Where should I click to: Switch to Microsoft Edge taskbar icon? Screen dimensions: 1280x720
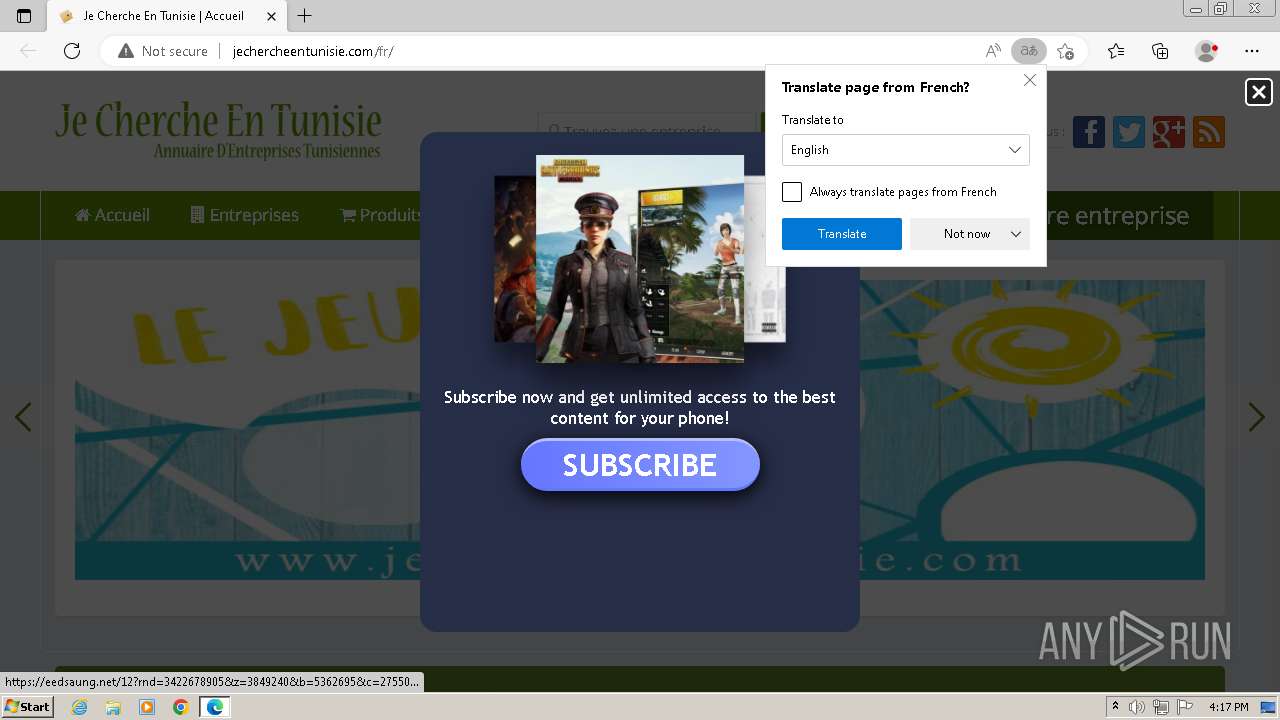pyautogui.click(x=215, y=707)
